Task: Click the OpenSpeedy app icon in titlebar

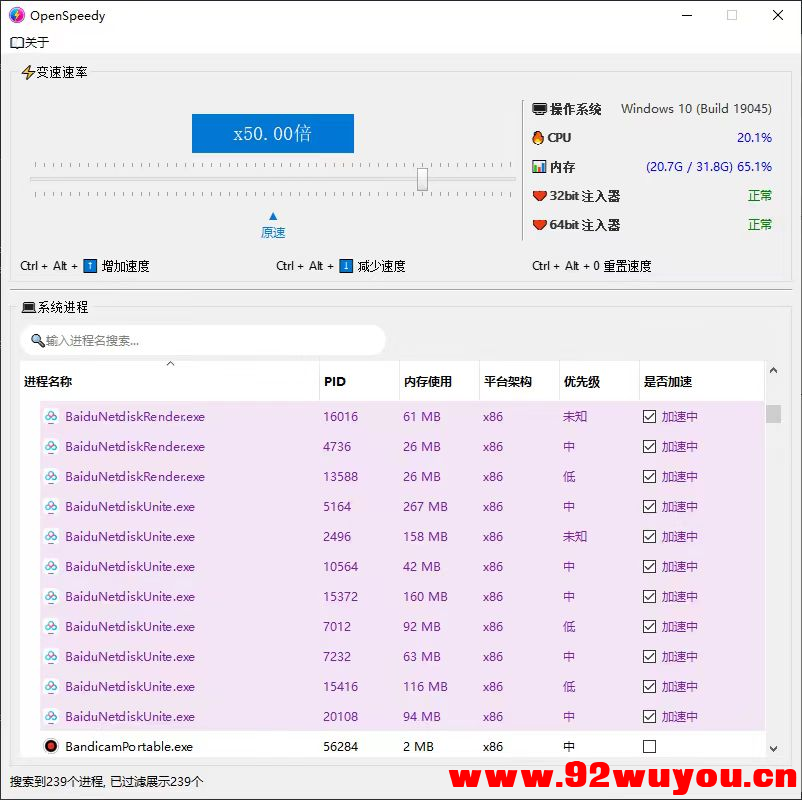Action: click(17, 15)
